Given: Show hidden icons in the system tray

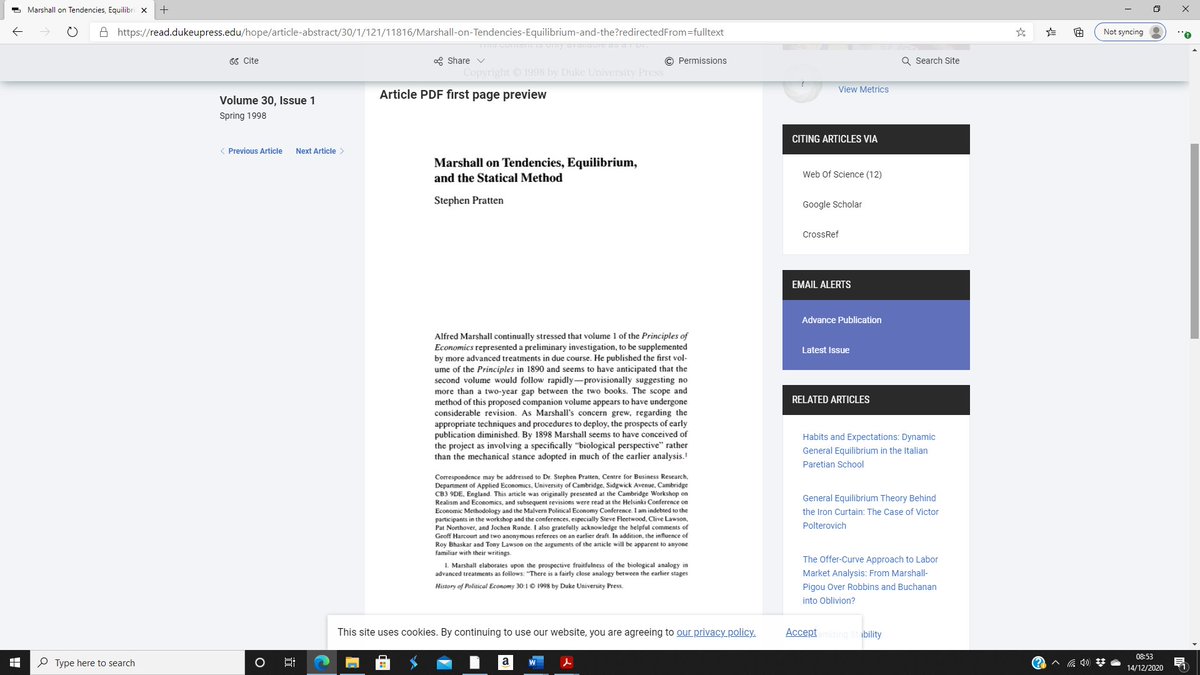Looking at the screenshot, I should (x=1055, y=662).
